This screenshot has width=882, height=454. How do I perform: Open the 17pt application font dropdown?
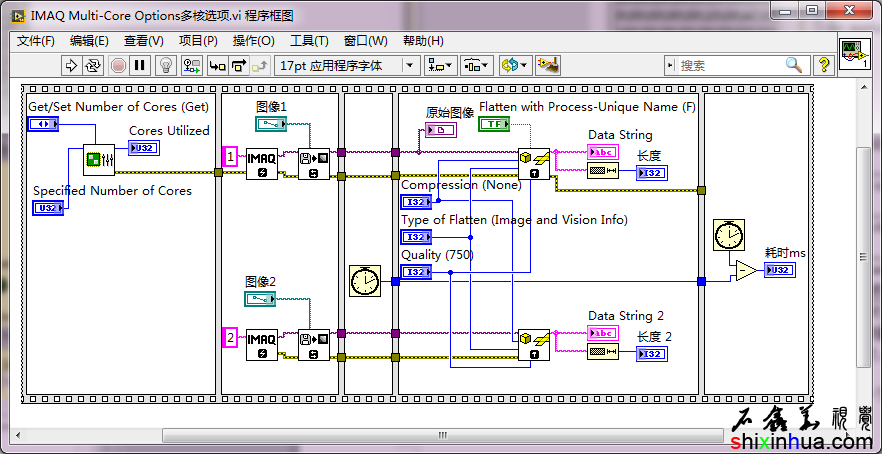(x=348, y=65)
